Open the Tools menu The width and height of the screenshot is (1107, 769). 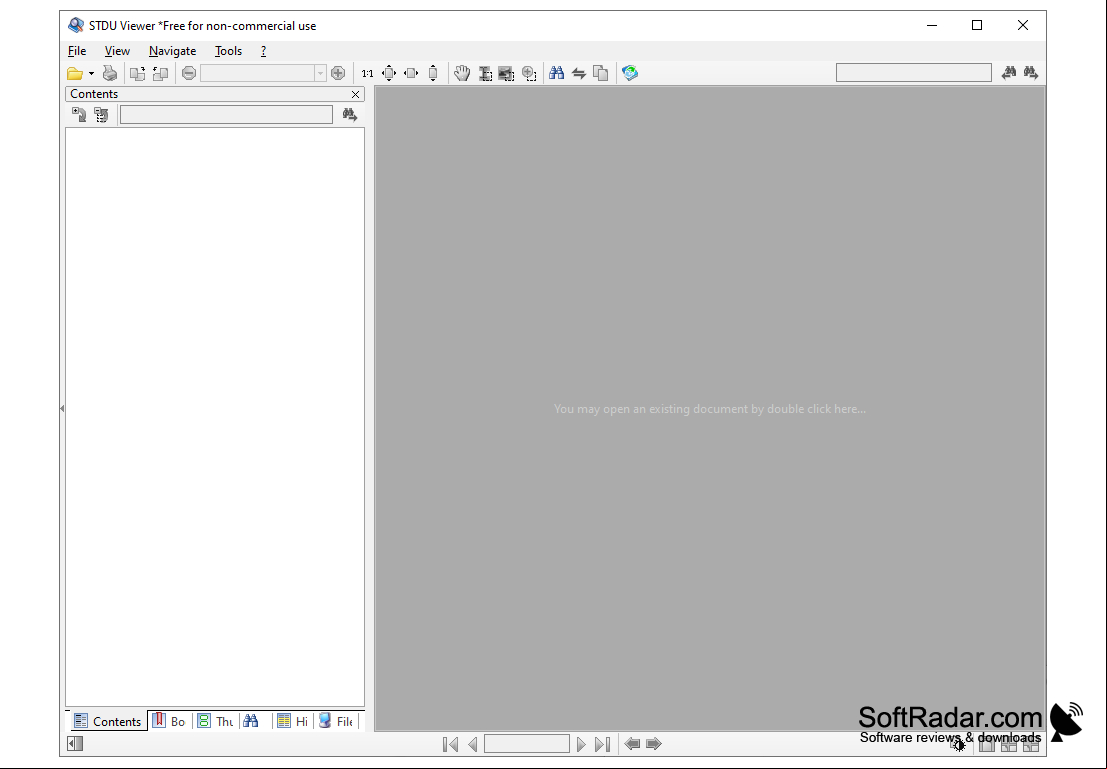click(228, 51)
